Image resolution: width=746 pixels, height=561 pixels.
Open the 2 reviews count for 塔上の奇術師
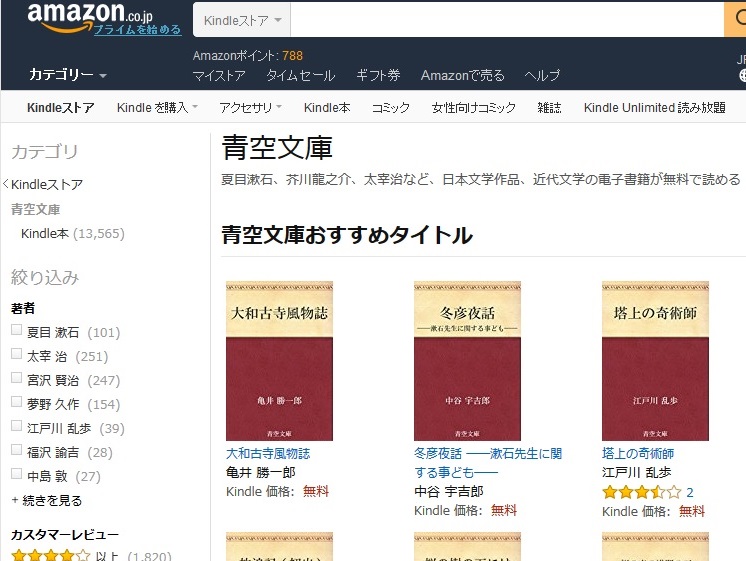(x=690, y=492)
